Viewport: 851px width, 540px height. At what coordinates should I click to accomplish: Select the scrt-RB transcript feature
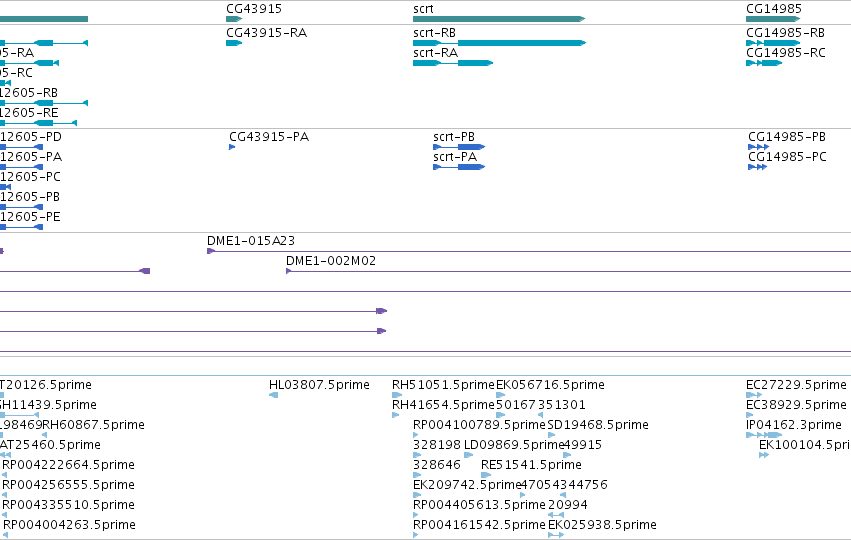(x=499, y=43)
